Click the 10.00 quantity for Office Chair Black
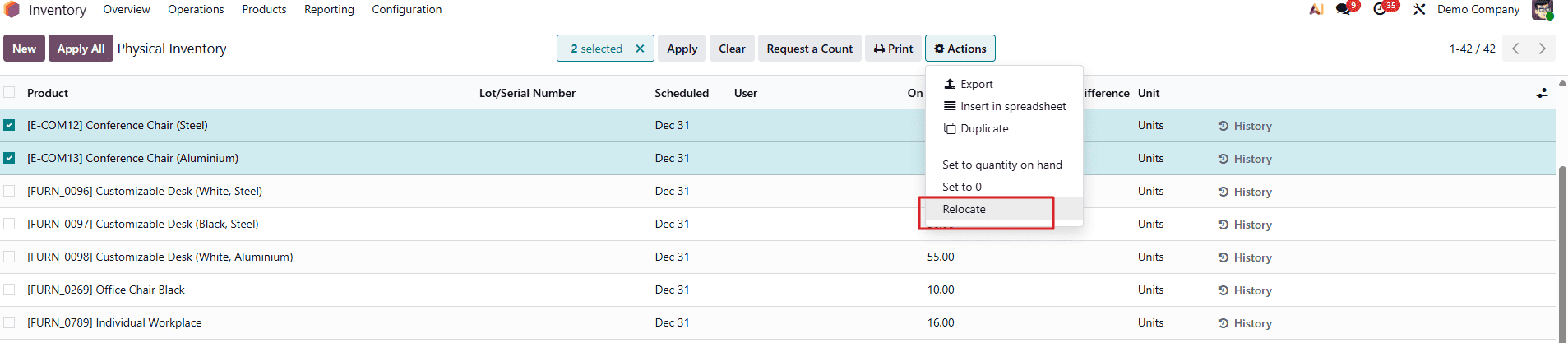This screenshot has height=343, width=1568. pyautogui.click(x=941, y=290)
